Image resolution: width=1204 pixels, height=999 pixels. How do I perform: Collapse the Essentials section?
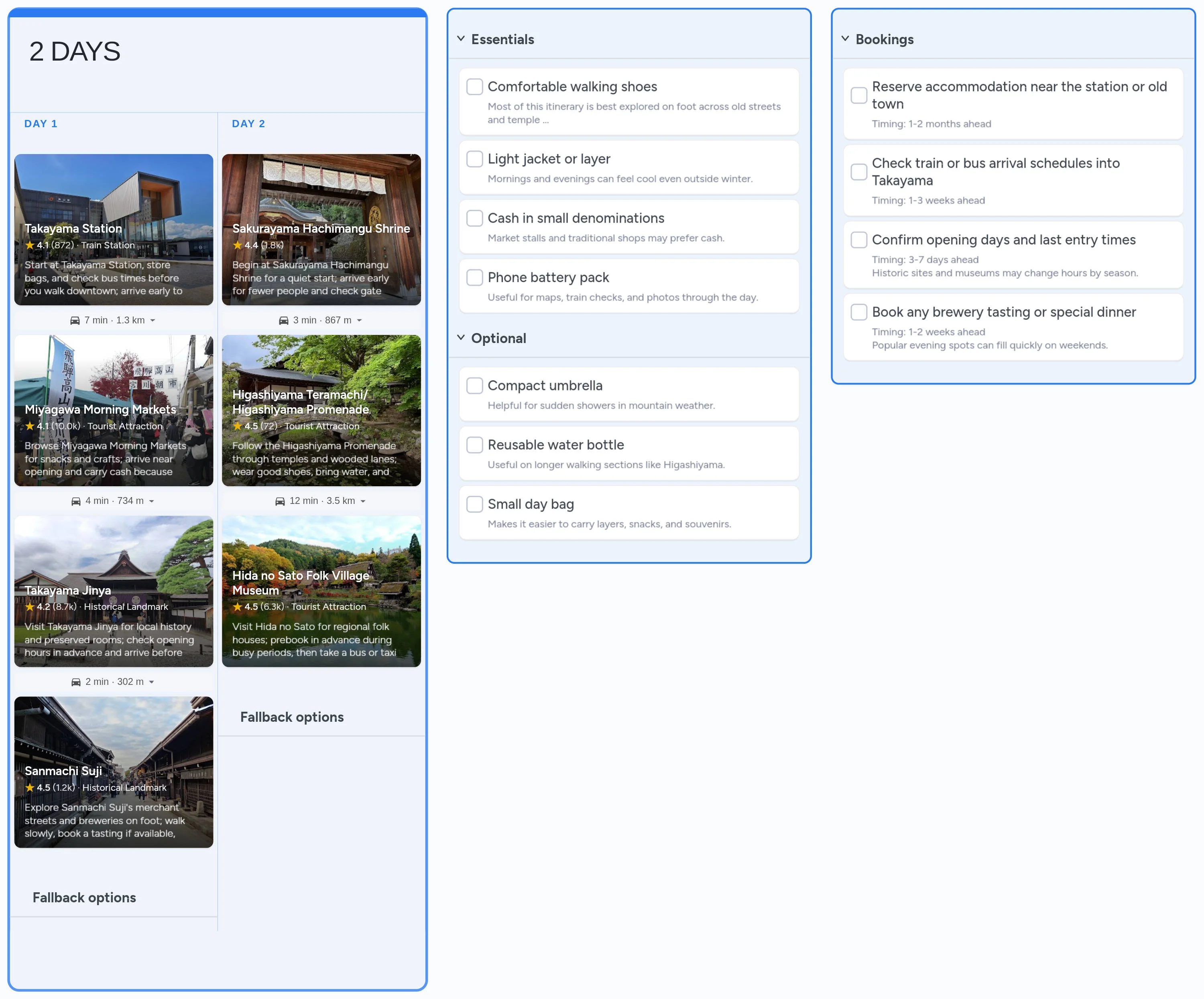tap(461, 39)
